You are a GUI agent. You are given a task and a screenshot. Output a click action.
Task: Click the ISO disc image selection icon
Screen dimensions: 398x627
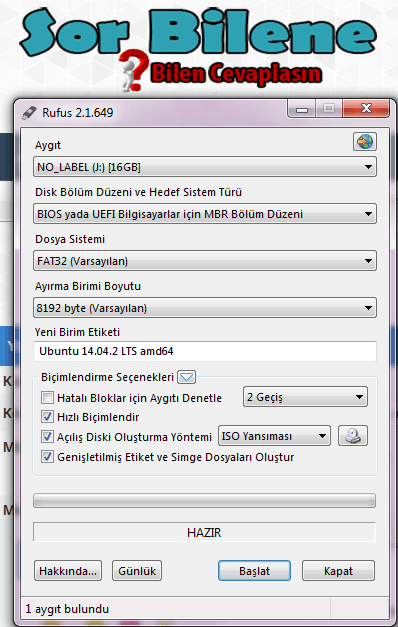353,436
